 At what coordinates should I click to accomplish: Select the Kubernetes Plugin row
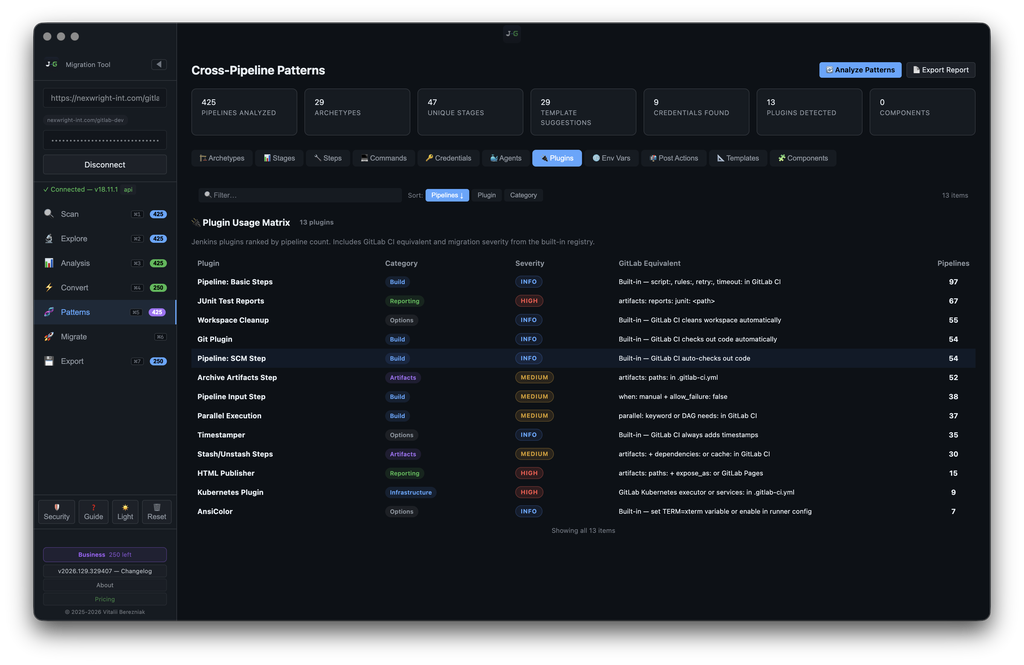point(583,492)
